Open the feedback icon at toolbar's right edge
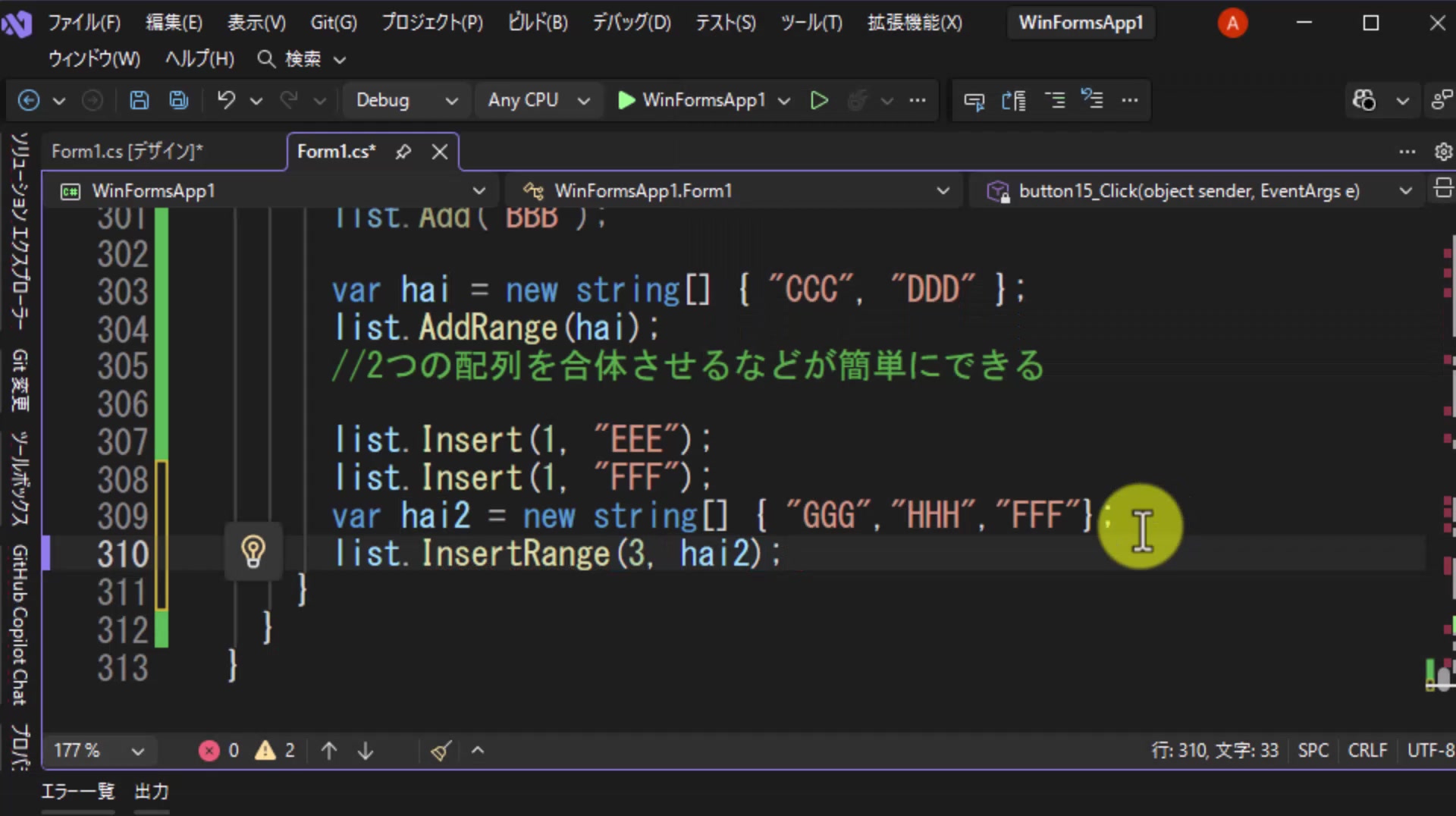Screen dimensions: 1456x816 pyautogui.click(x=1441, y=100)
